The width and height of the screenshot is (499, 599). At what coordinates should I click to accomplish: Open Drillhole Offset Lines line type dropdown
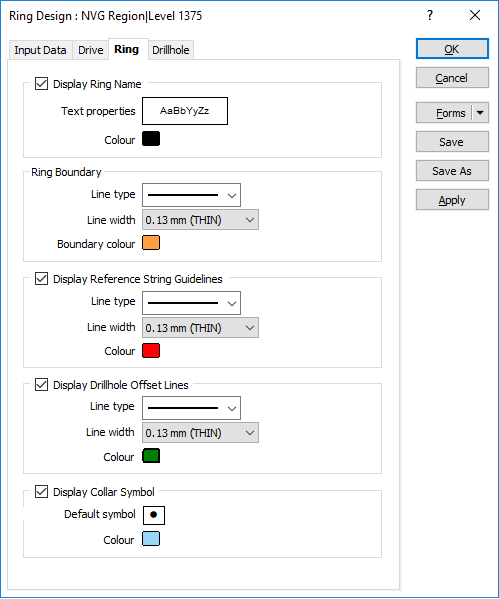tap(191, 408)
